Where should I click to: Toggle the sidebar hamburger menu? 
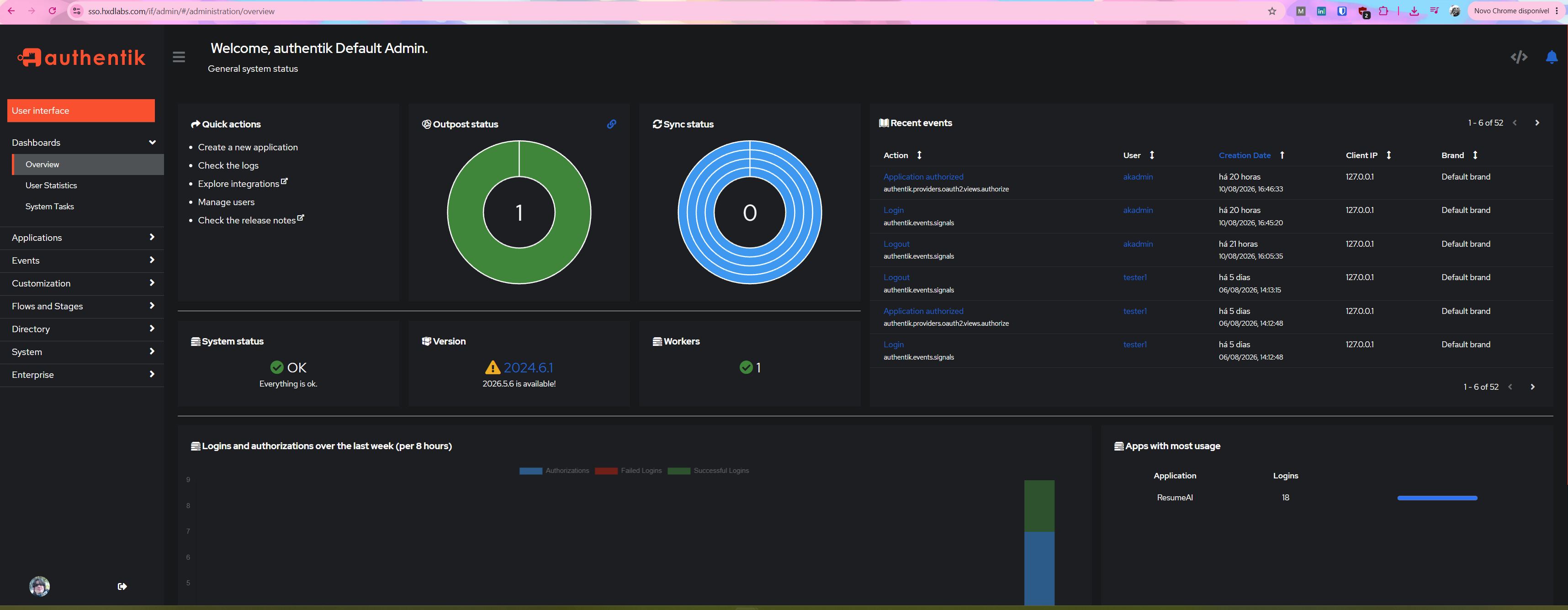pos(178,57)
